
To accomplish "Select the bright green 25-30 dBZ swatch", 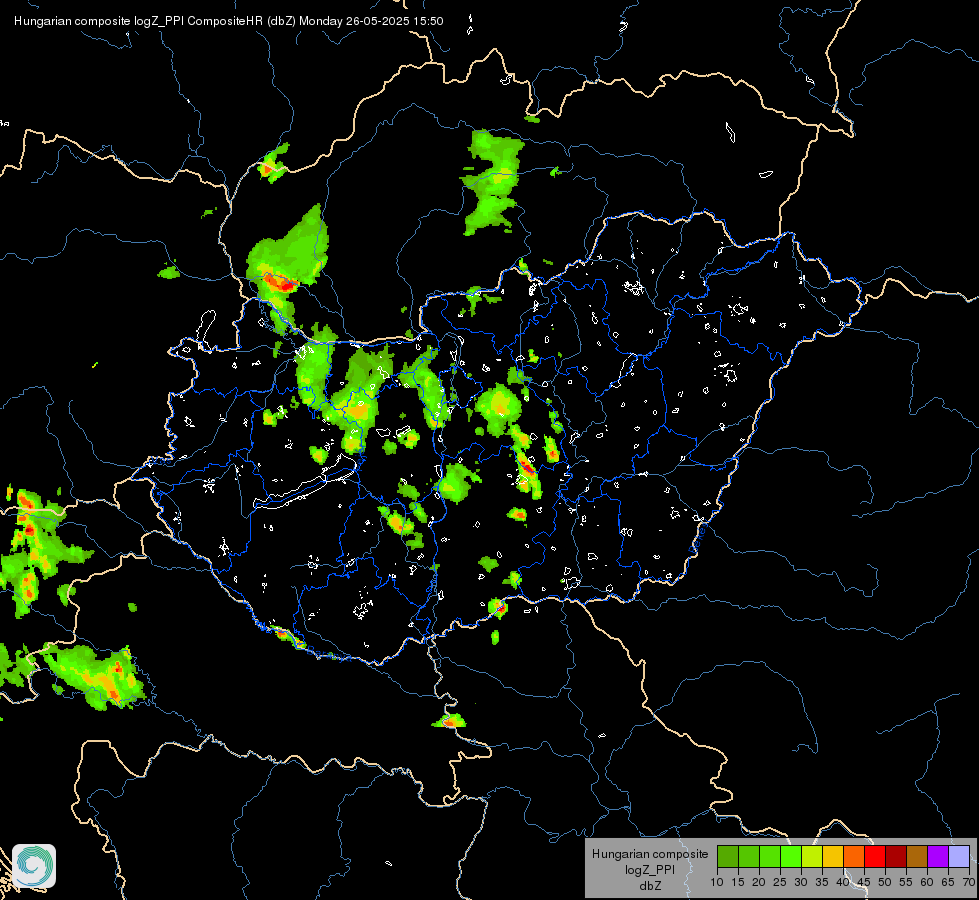I will (x=791, y=856).
